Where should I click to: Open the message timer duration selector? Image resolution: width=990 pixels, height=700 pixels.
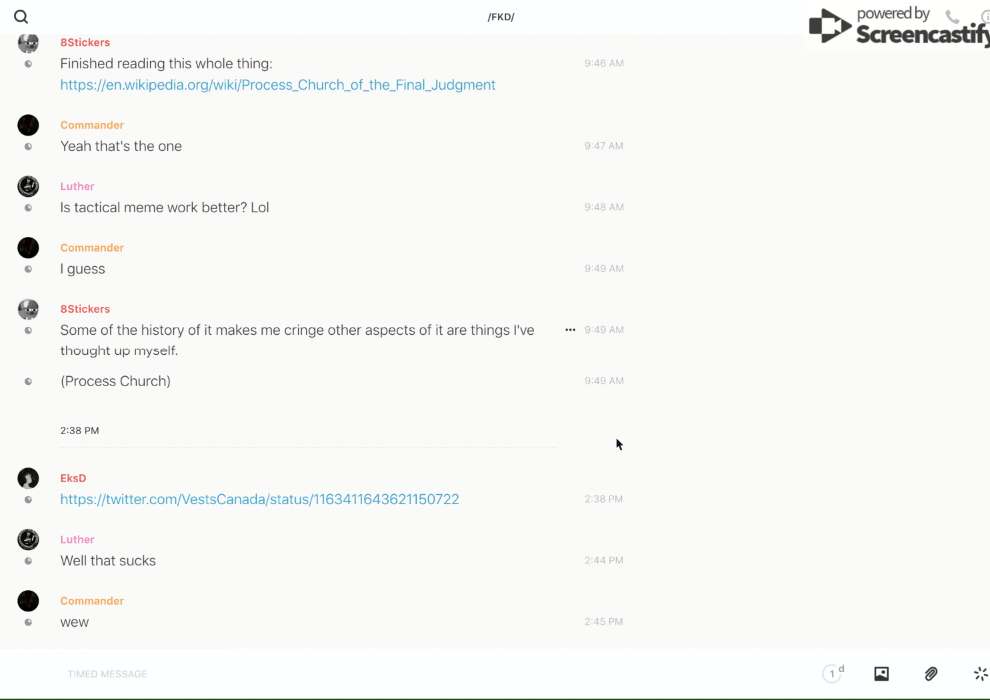(833, 674)
